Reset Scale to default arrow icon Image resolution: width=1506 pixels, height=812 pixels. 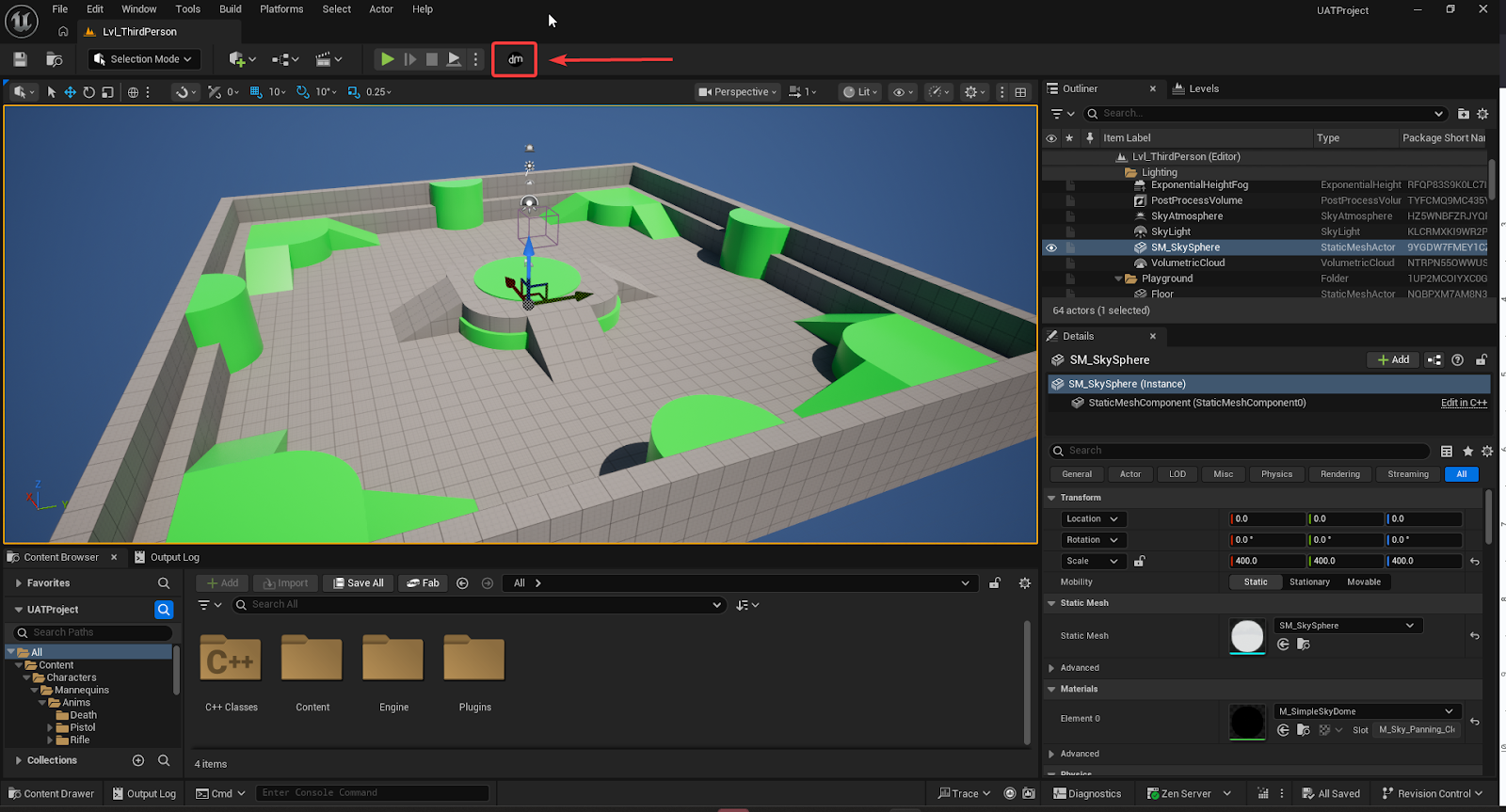tap(1475, 562)
